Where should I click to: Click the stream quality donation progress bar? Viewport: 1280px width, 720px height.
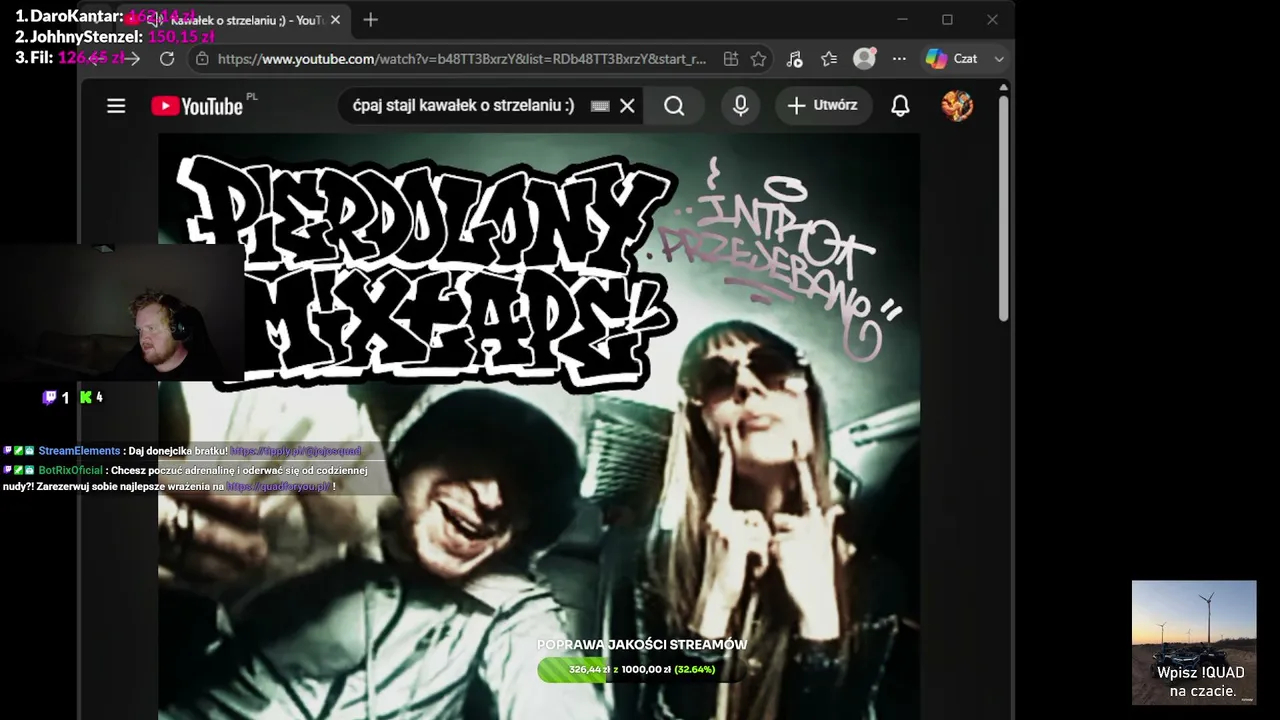(x=641, y=669)
